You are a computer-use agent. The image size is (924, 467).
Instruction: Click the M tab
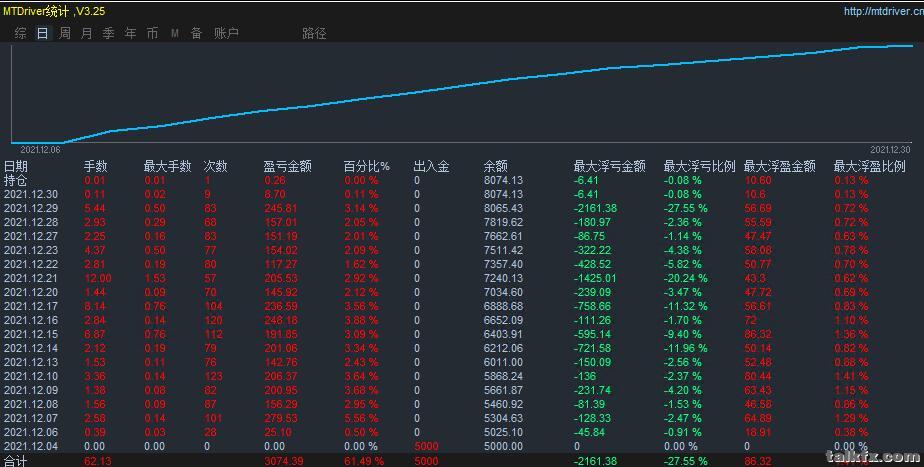point(174,33)
